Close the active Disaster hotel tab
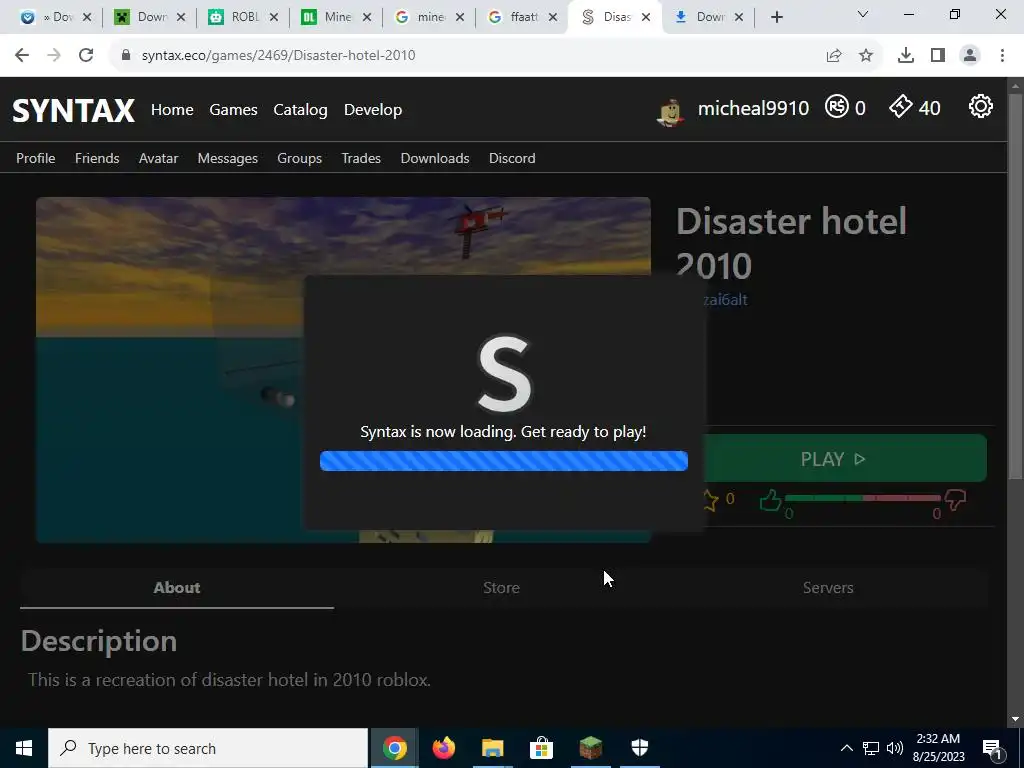 coord(646,18)
